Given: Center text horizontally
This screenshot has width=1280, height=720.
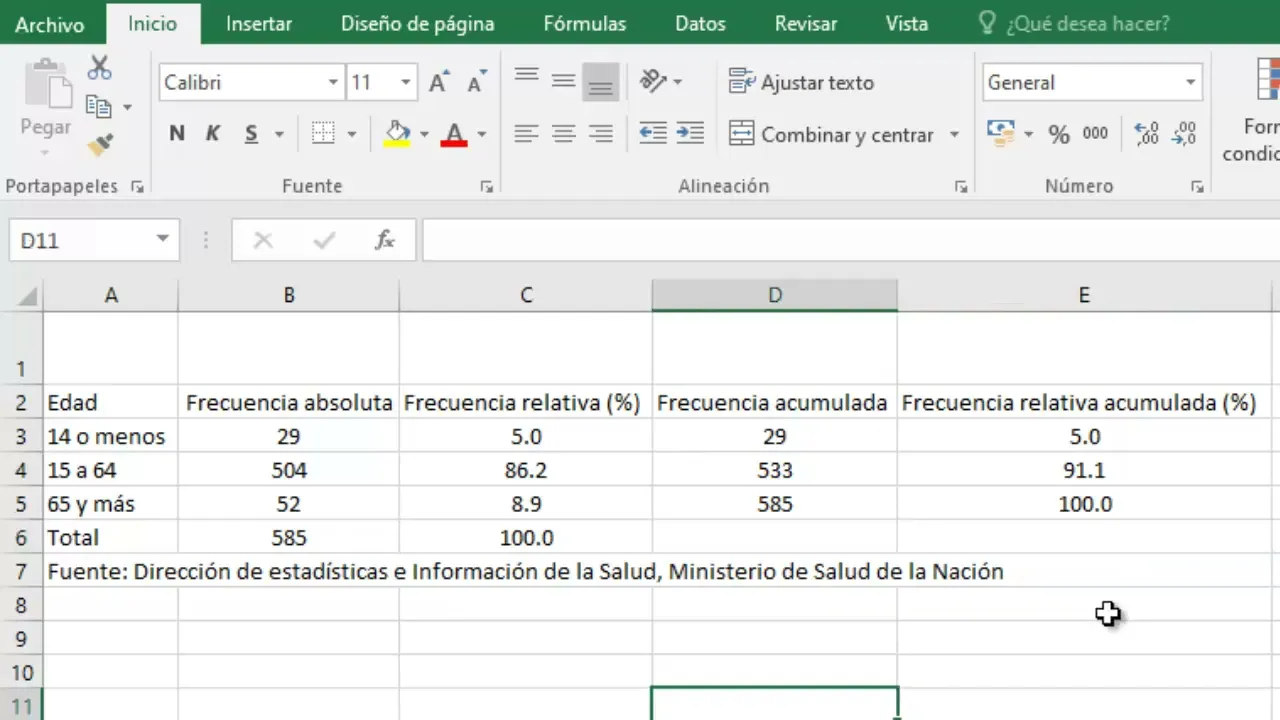Looking at the screenshot, I should click(563, 134).
